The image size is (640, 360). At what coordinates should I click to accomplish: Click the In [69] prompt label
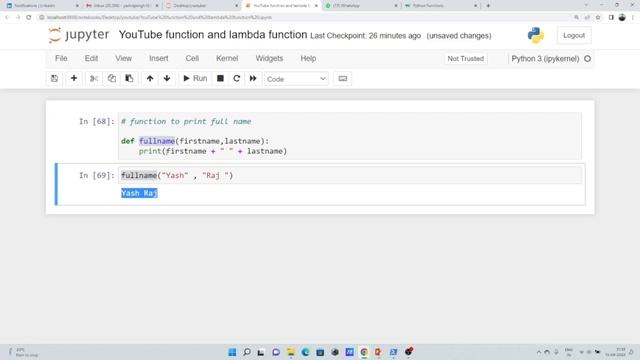pos(97,176)
